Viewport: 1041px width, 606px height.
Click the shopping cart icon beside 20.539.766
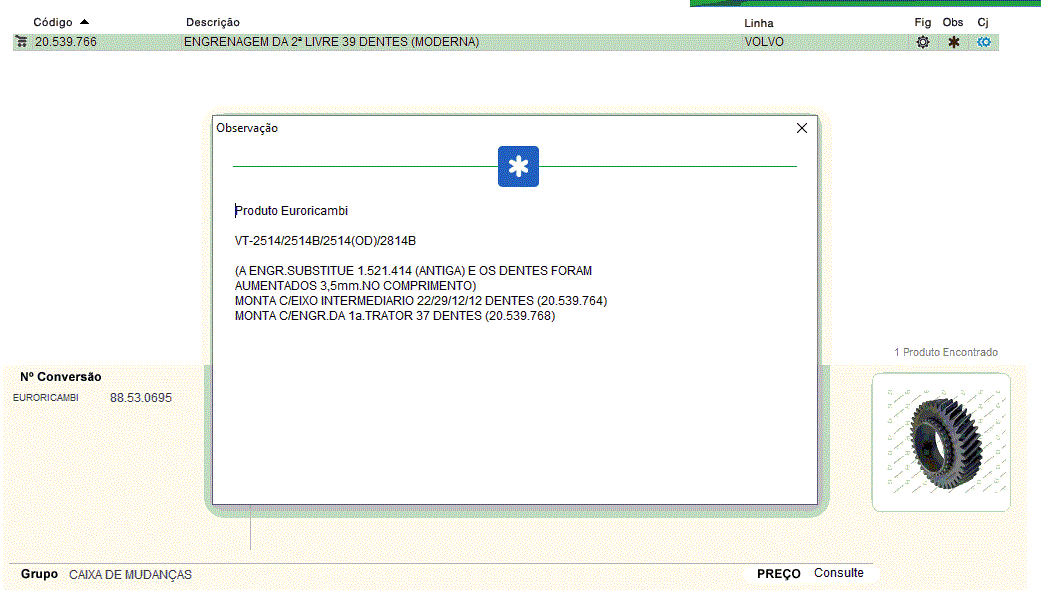pyautogui.click(x=21, y=42)
